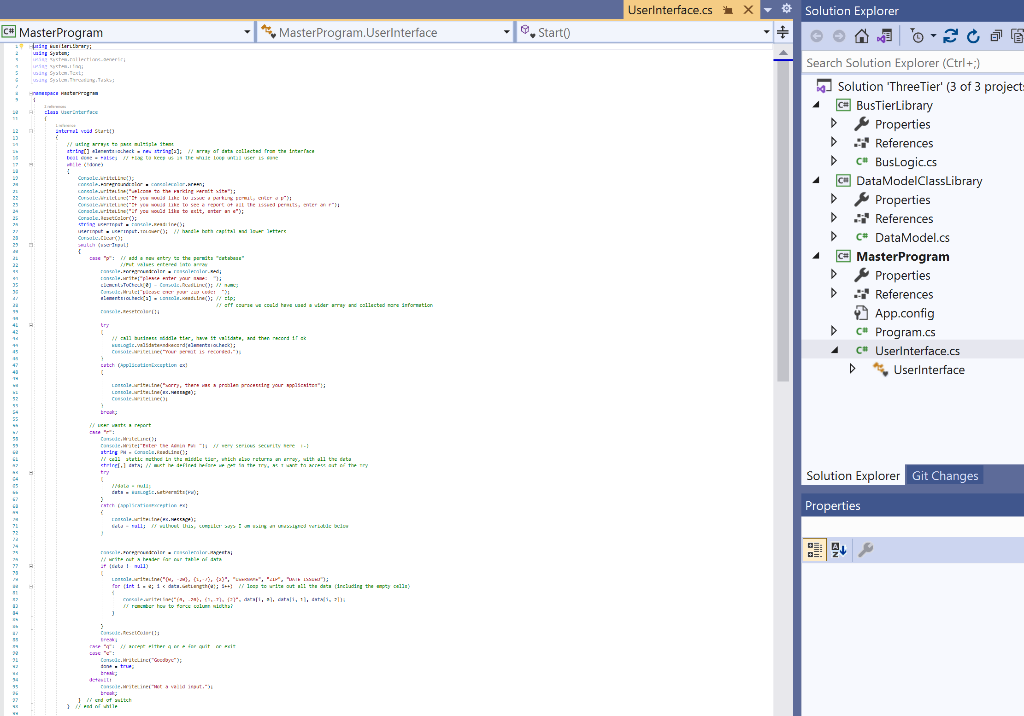Open the pending changes filter dropdown
Screen dimensions: 1024x716
tap(933, 36)
